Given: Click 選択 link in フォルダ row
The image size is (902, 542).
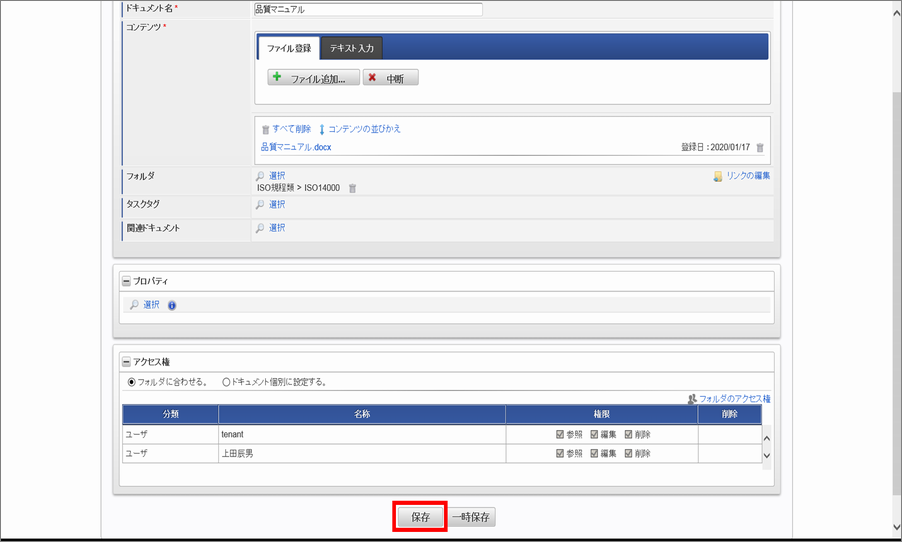Looking at the screenshot, I should tap(277, 175).
